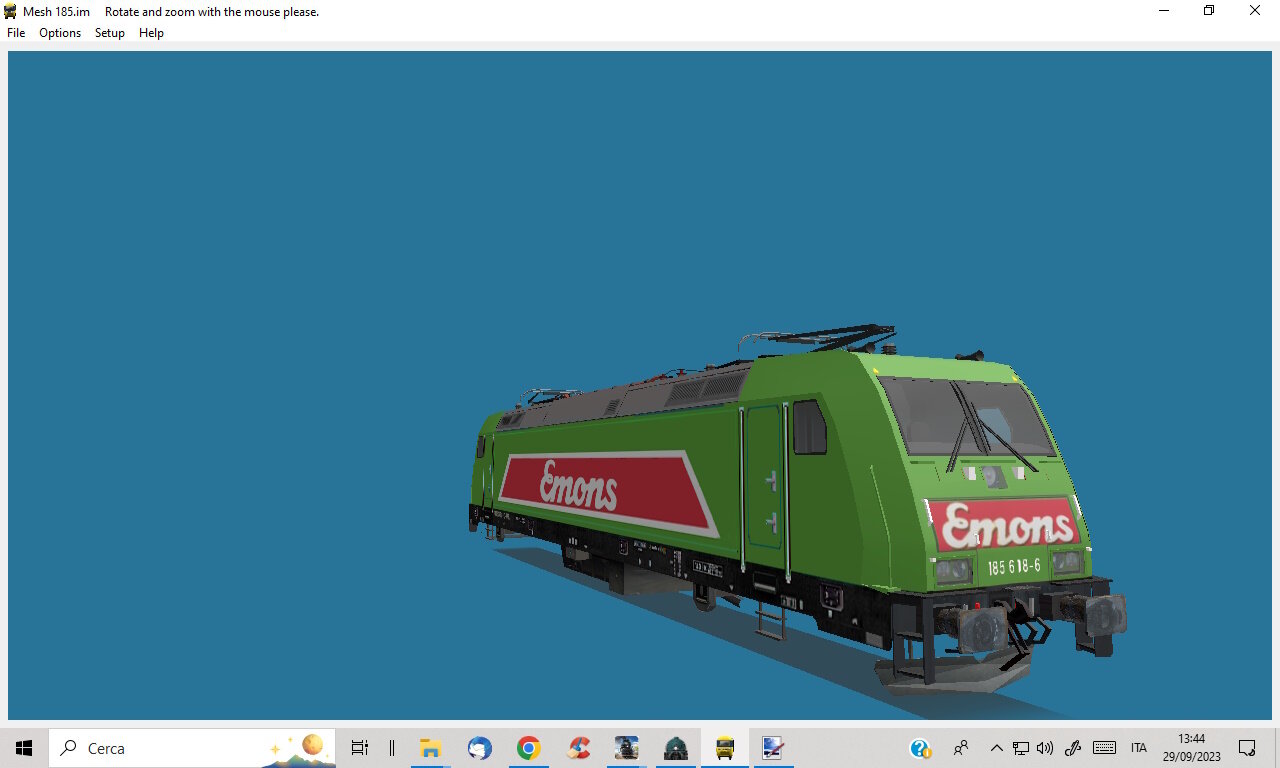The image size is (1280, 768).
Task: Show hidden system tray icons
Action: point(996,748)
